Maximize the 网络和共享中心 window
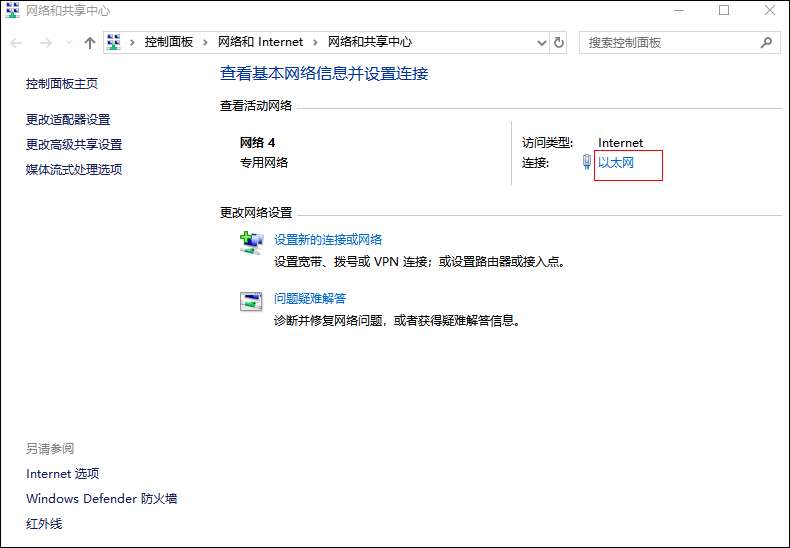 pyautogui.click(x=724, y=10)
